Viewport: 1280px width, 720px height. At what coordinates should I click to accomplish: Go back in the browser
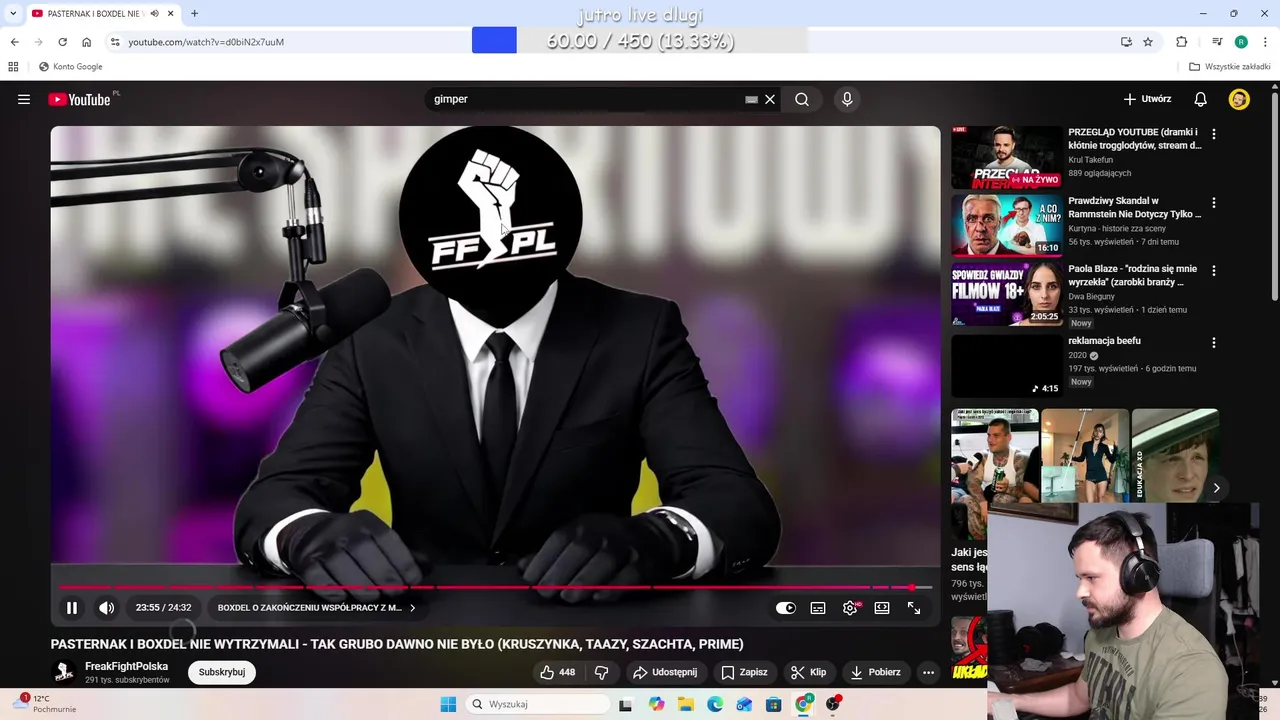point(14,42)
